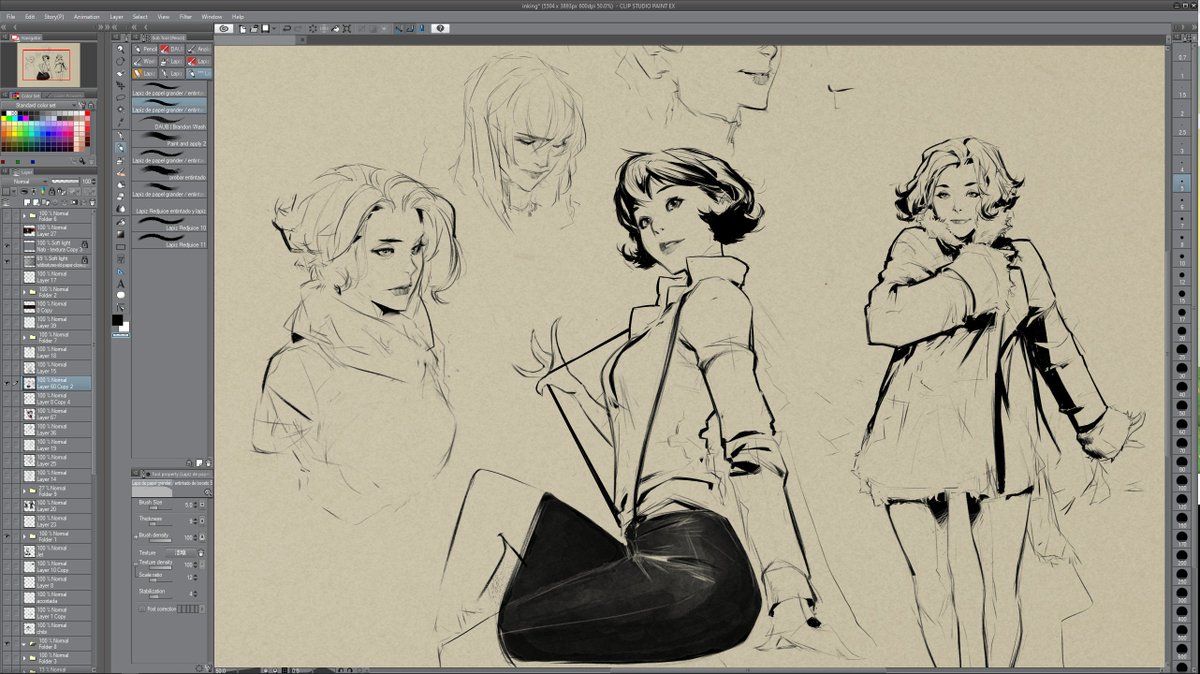Open help via the question mark icon
The width and height of the screenshot is (1200, 674).
pos(441,29)
